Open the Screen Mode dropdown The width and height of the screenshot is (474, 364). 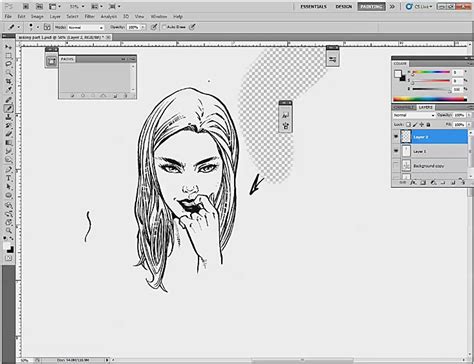point(114,6)
